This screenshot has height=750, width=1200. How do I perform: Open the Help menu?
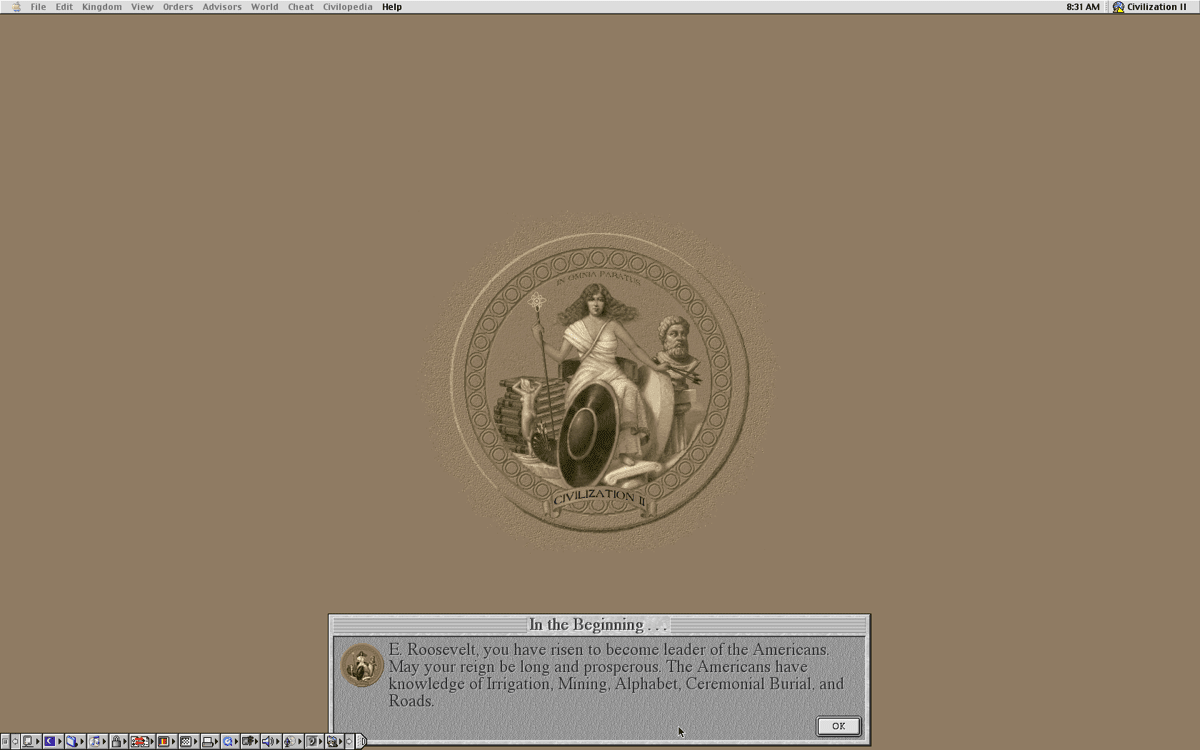(x=392, y=7)
